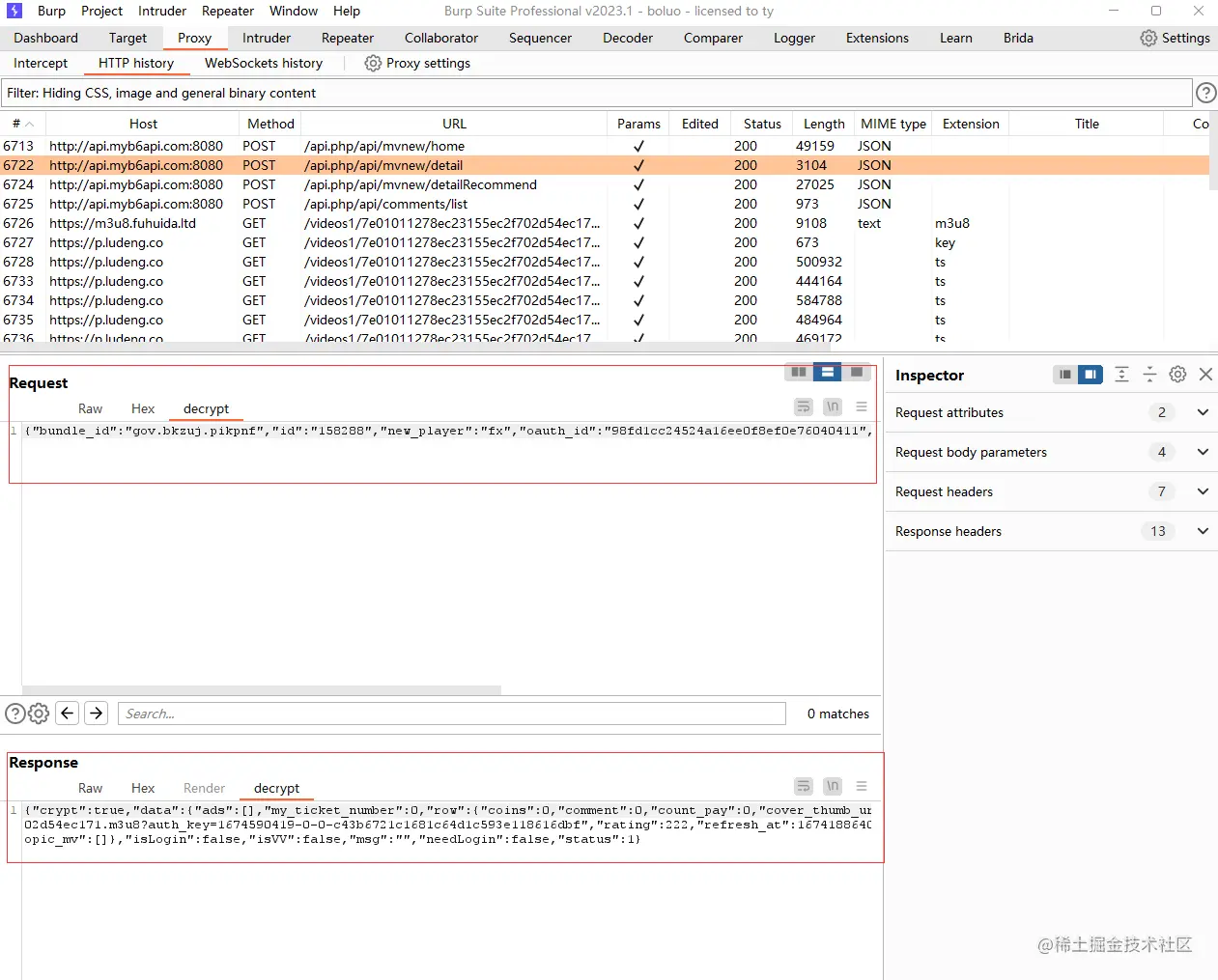Switch to the Dashboard tab
Screen dimensions: 1218x980
point(45,38)
